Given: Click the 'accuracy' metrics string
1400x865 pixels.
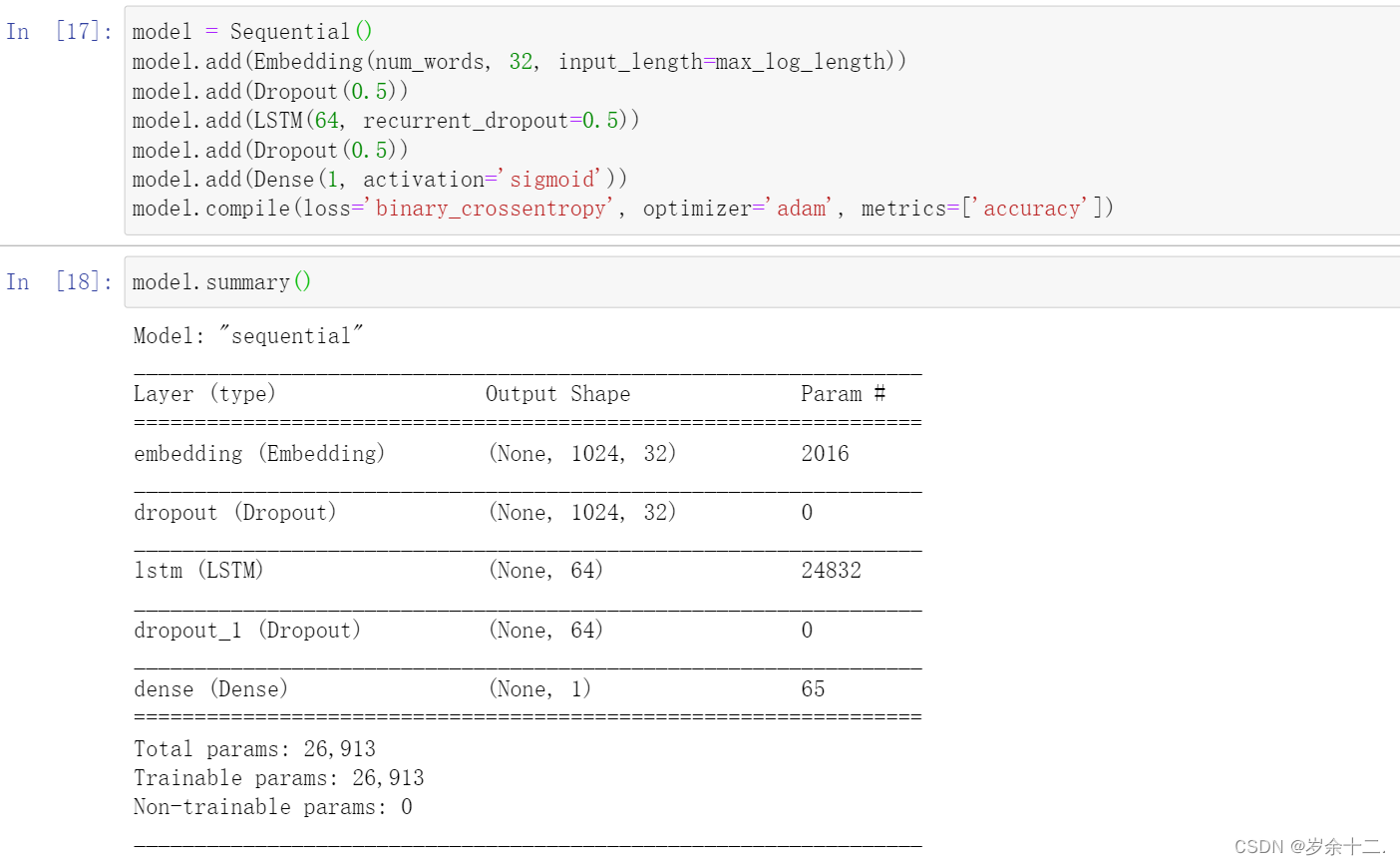Looking at the screenshot, I should [x=1032, y=209].
